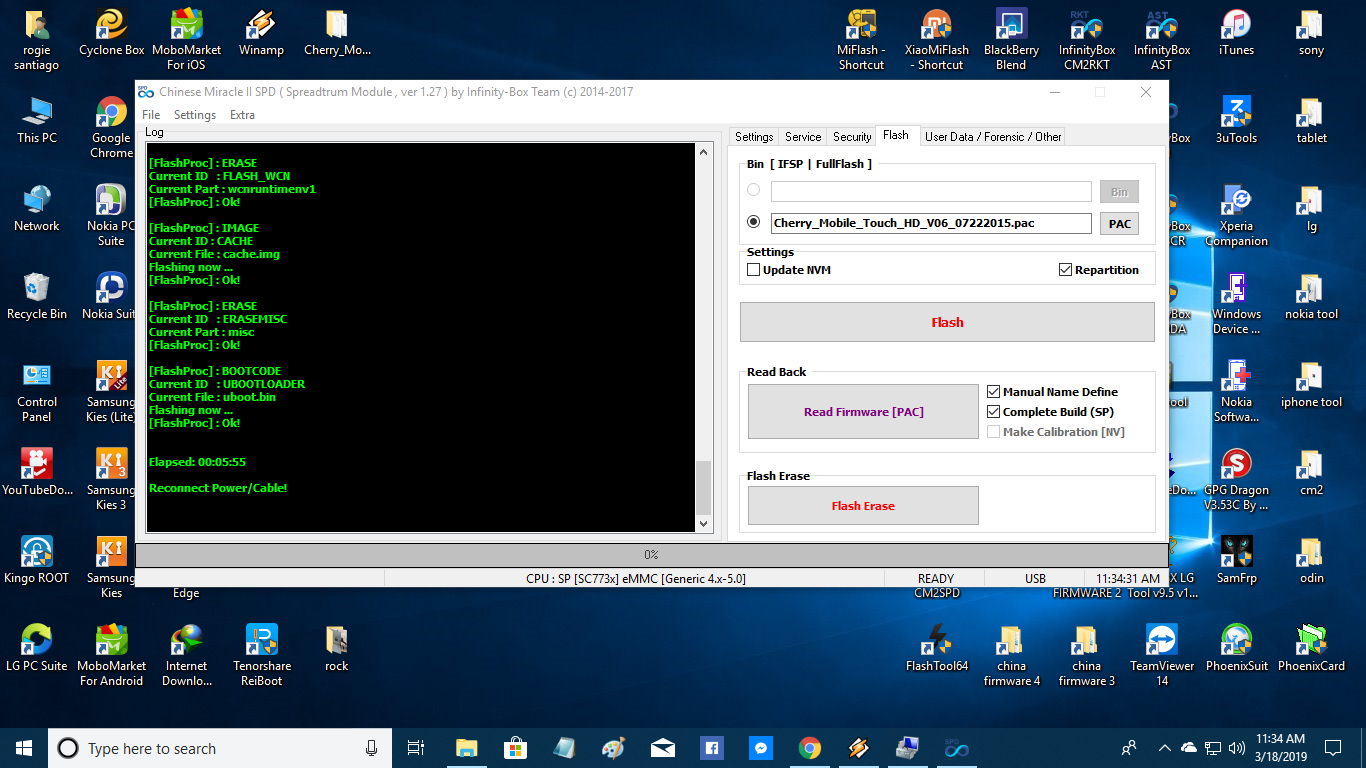Switch to the Service tab

[803, 137]
